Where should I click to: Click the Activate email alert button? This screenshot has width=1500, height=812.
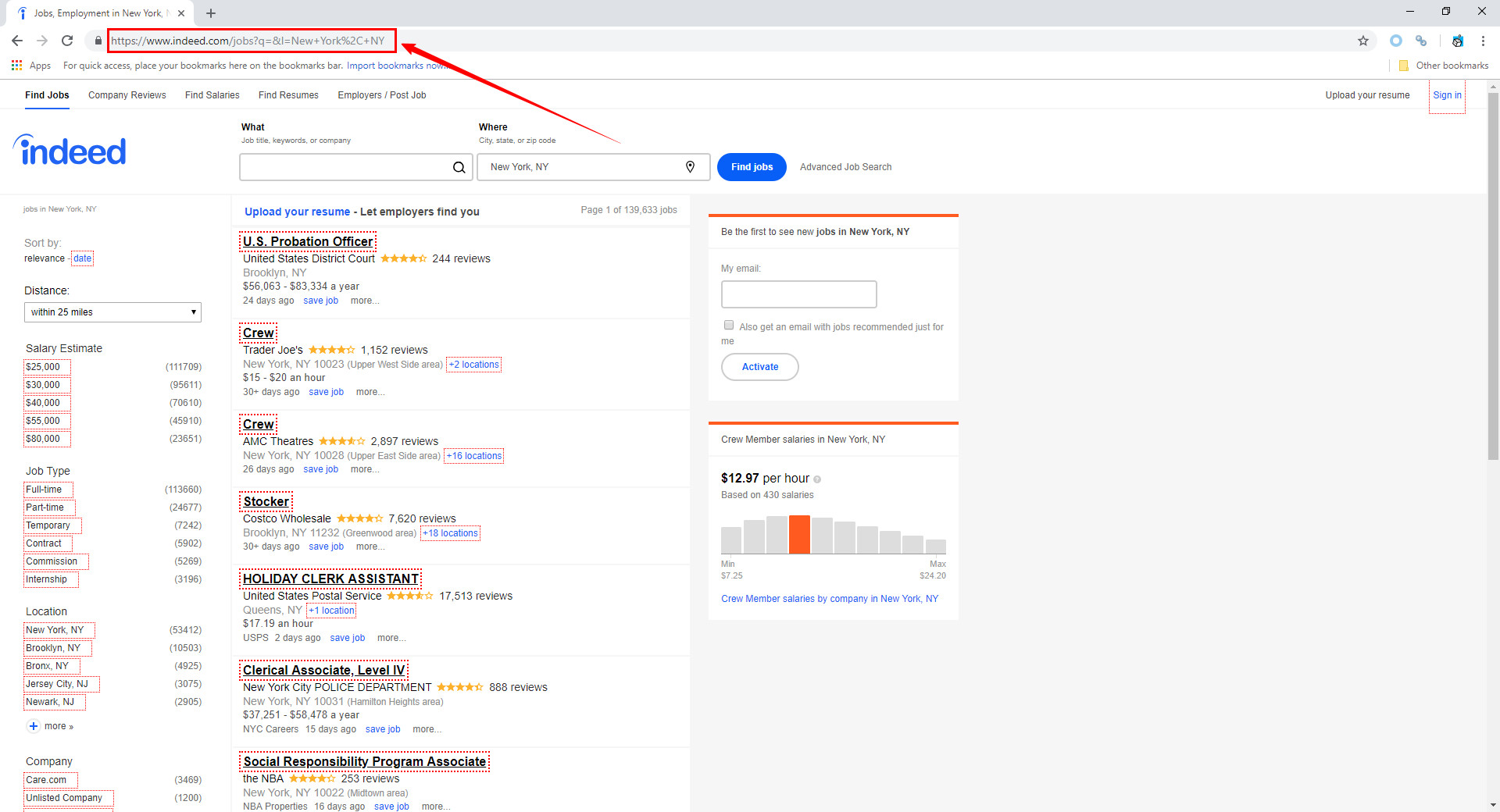click(760, 367)
